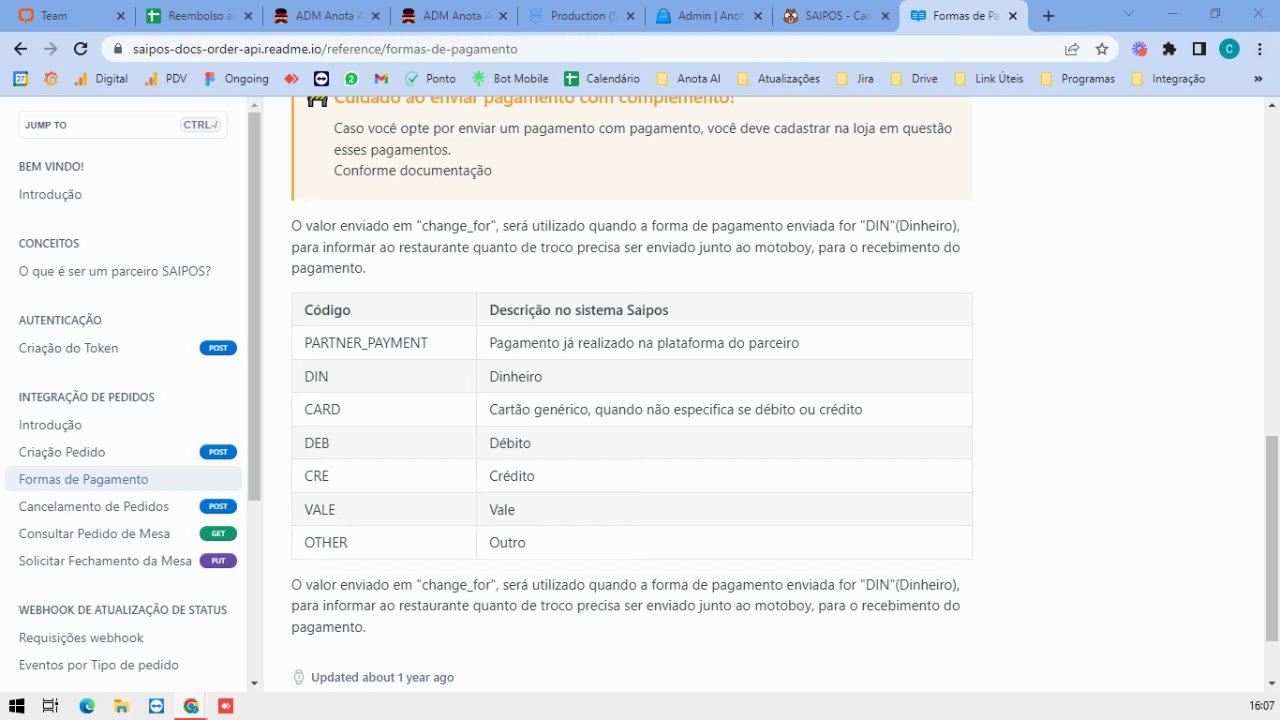
Task: Toggle the browser side panel icon
Action: pos(1199,49)
